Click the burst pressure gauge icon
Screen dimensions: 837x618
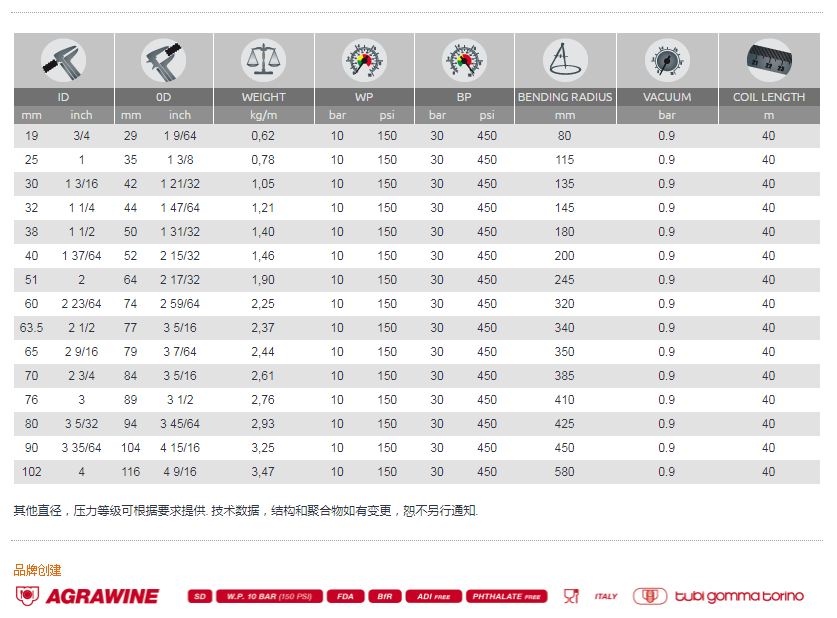[464, 60]
